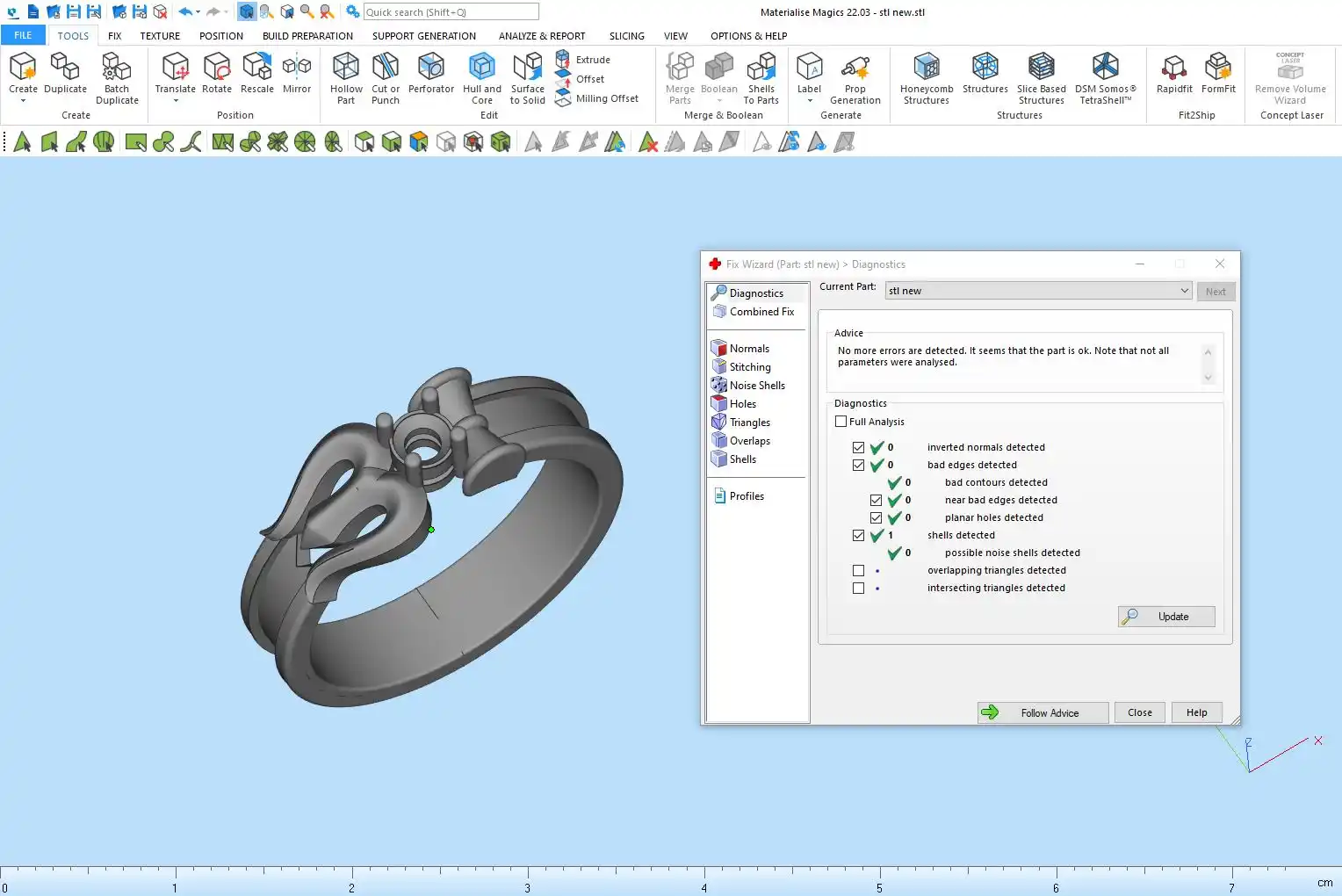Enable the Full Analysis checkbox
Viewport: 1342px width, 896px height.
point(841,422)
